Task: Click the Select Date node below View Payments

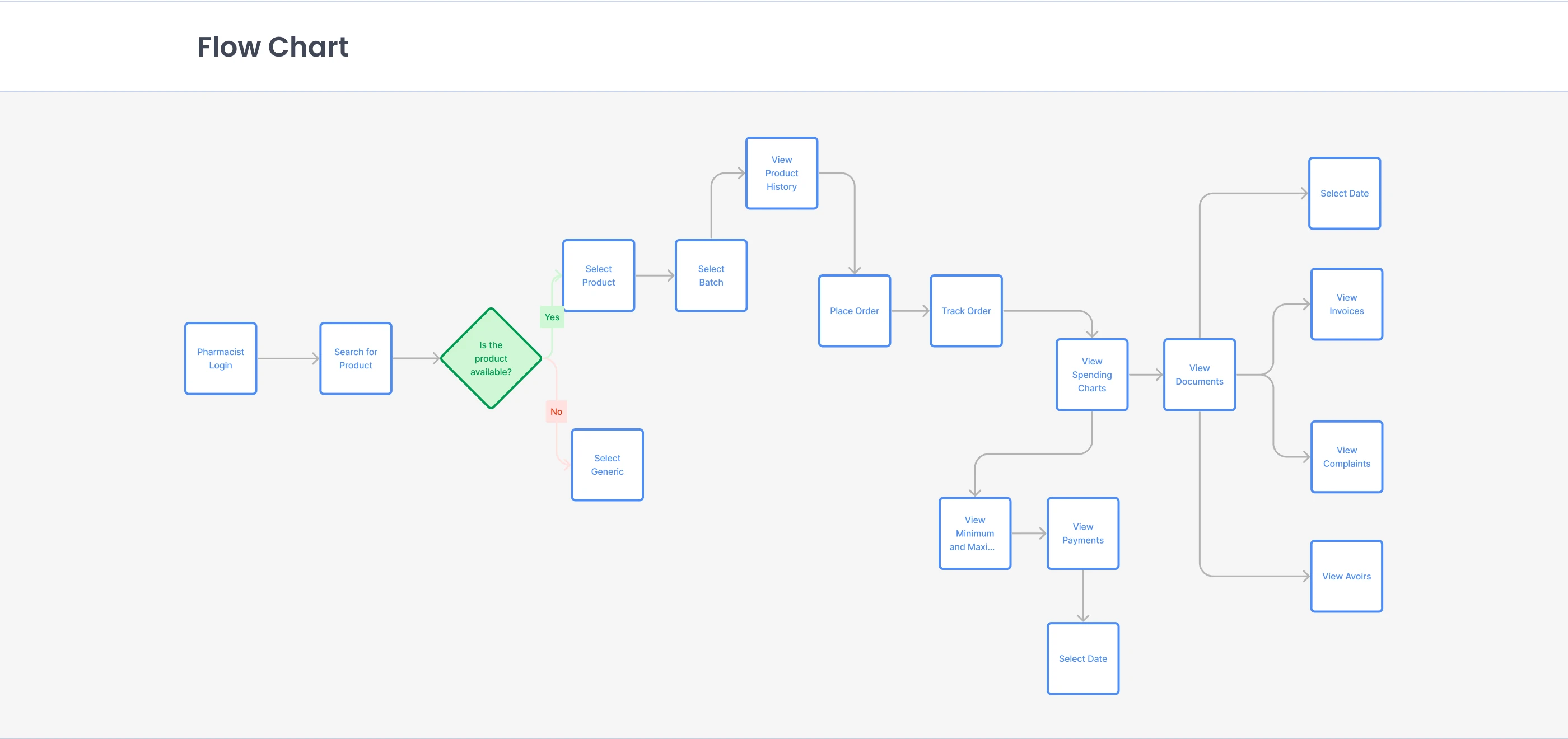Action: pos(1082,658)
